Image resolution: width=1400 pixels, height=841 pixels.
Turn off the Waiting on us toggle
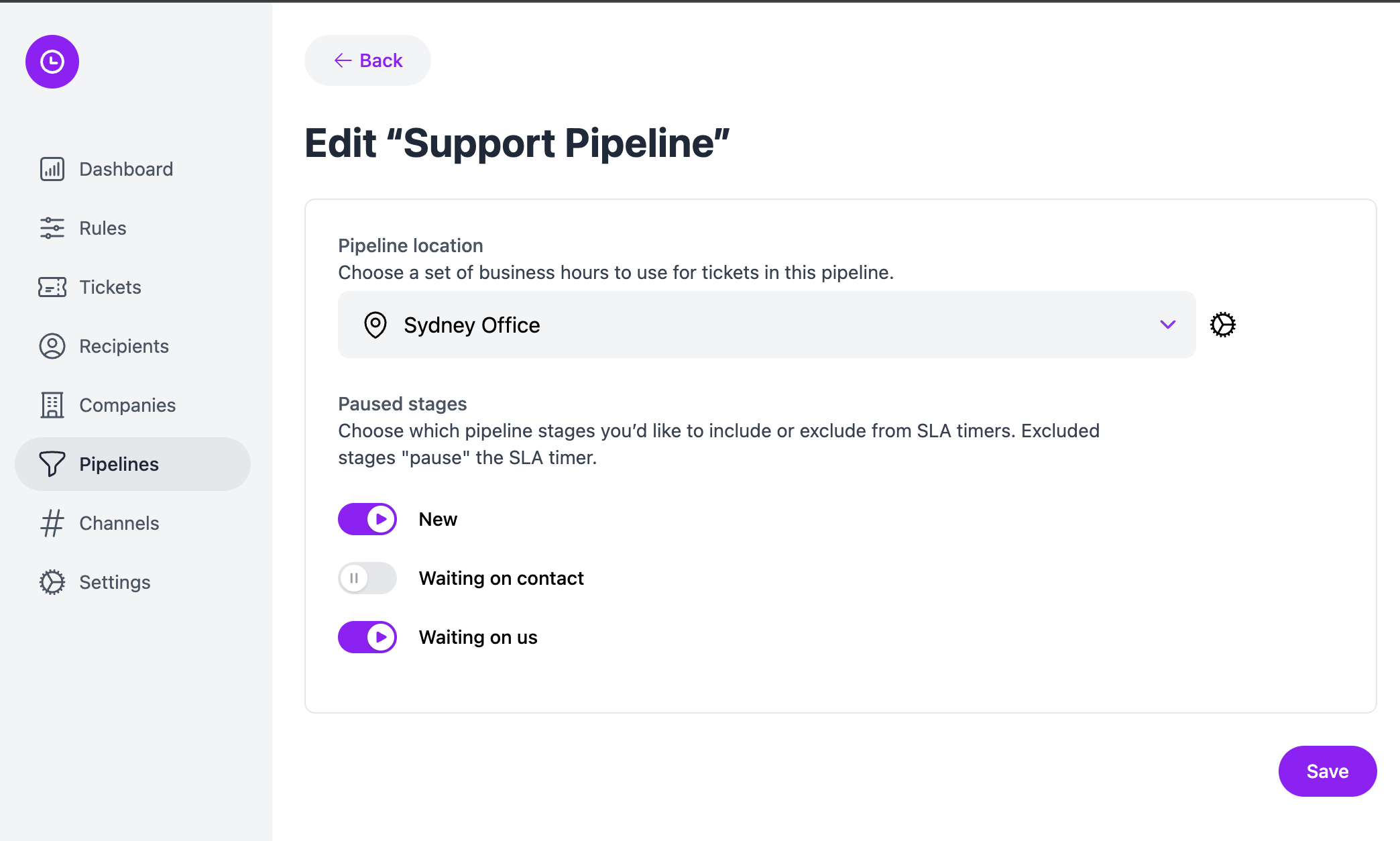367,637
